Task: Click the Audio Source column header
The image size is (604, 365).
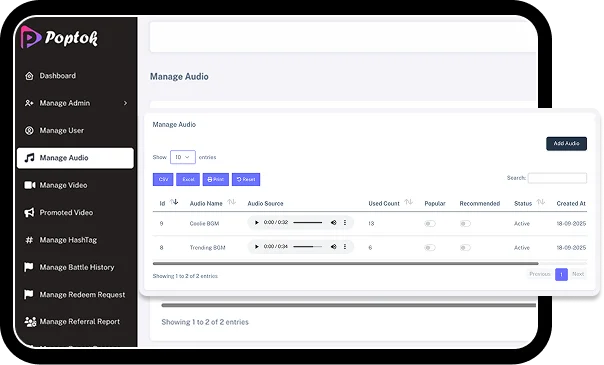Action: [x=265, y=204]
